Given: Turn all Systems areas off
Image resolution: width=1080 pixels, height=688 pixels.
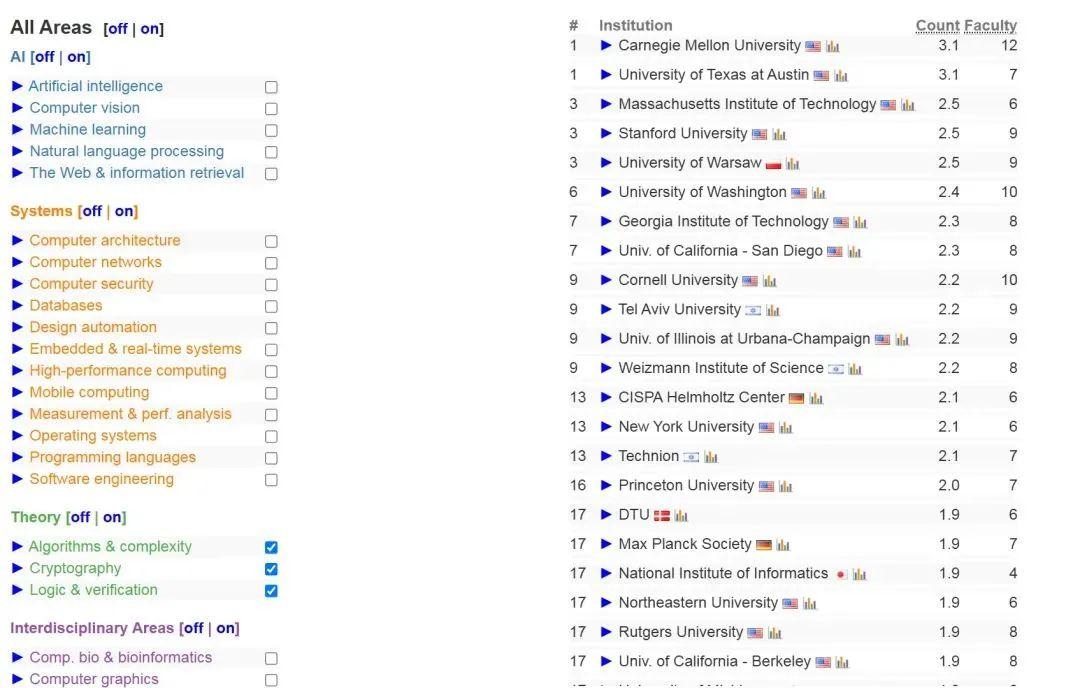Looking at the screenshot, I should 92,211.
